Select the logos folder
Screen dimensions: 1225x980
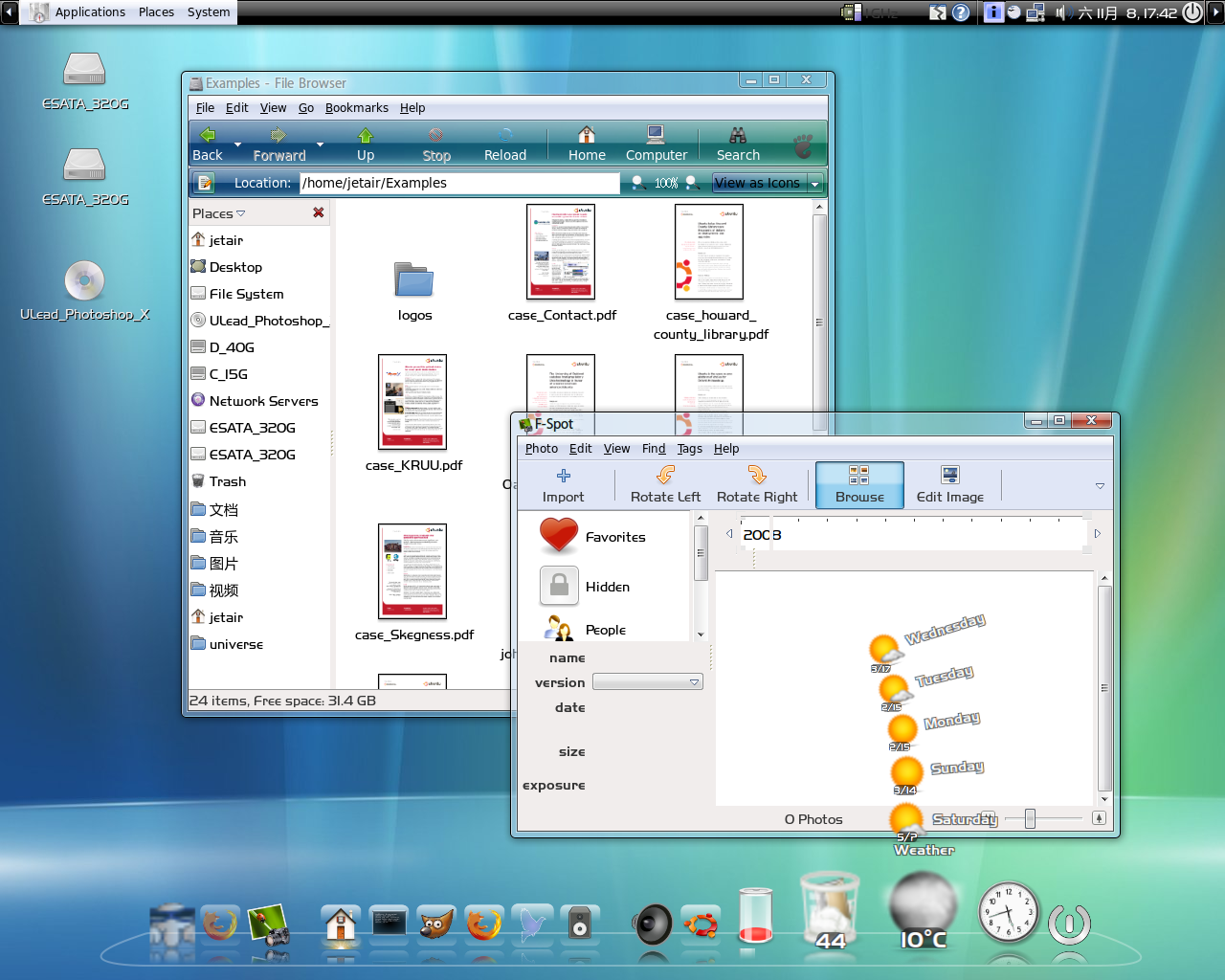click(414, 292)
